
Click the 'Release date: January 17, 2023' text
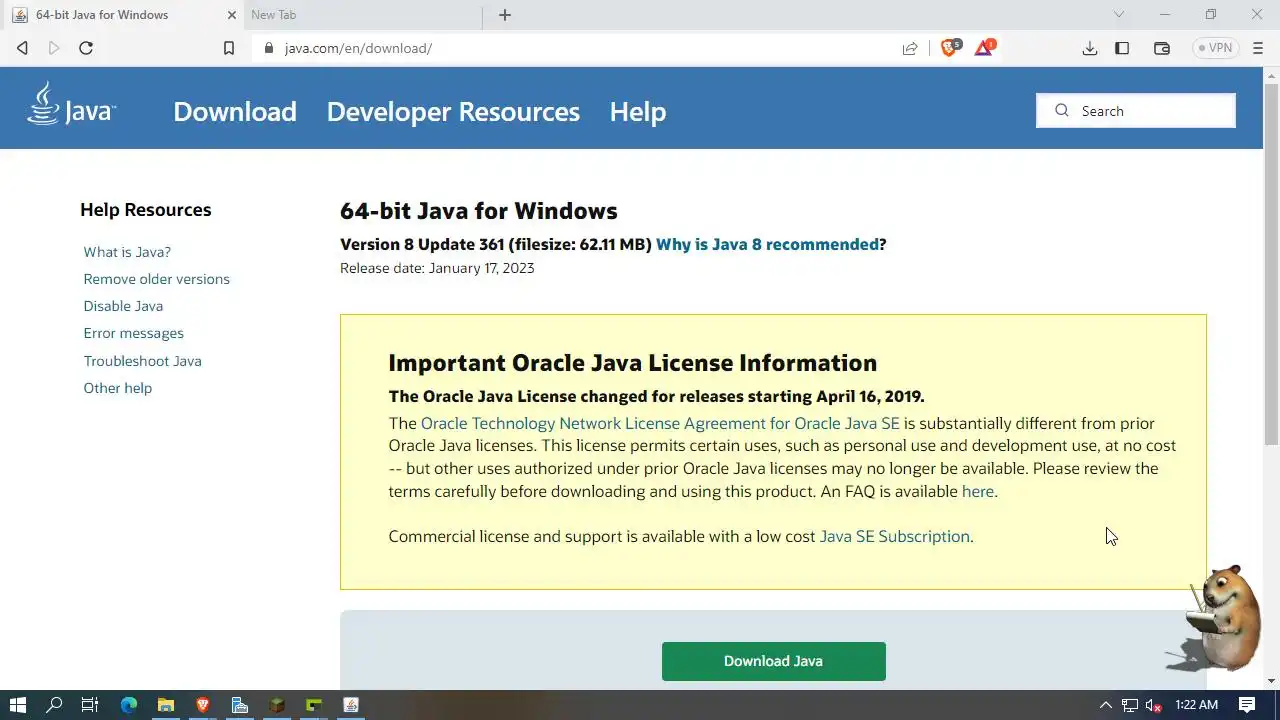(x=437, y=268)
